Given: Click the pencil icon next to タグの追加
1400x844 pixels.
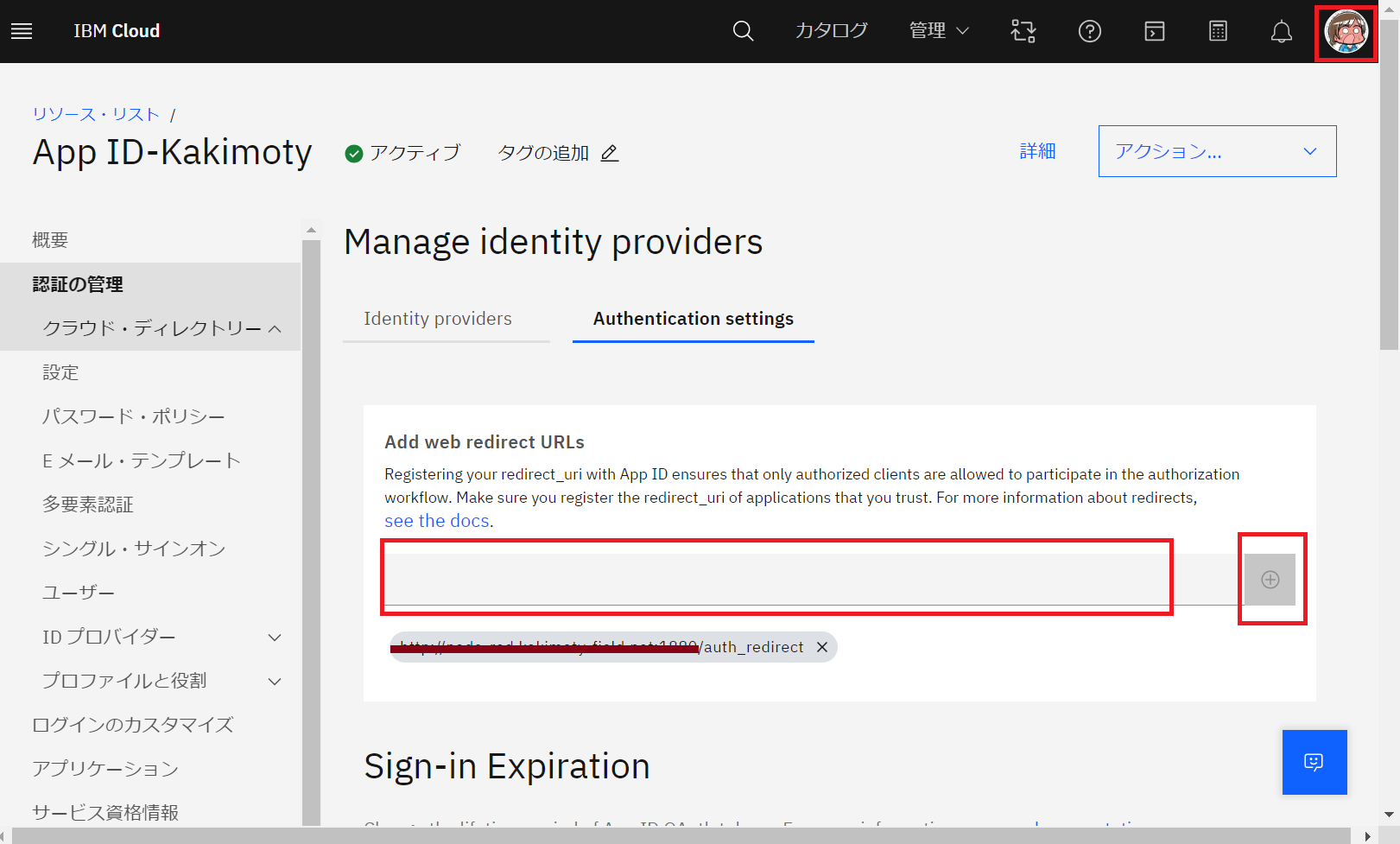Looking at the screenshot, I should point(610,153).
